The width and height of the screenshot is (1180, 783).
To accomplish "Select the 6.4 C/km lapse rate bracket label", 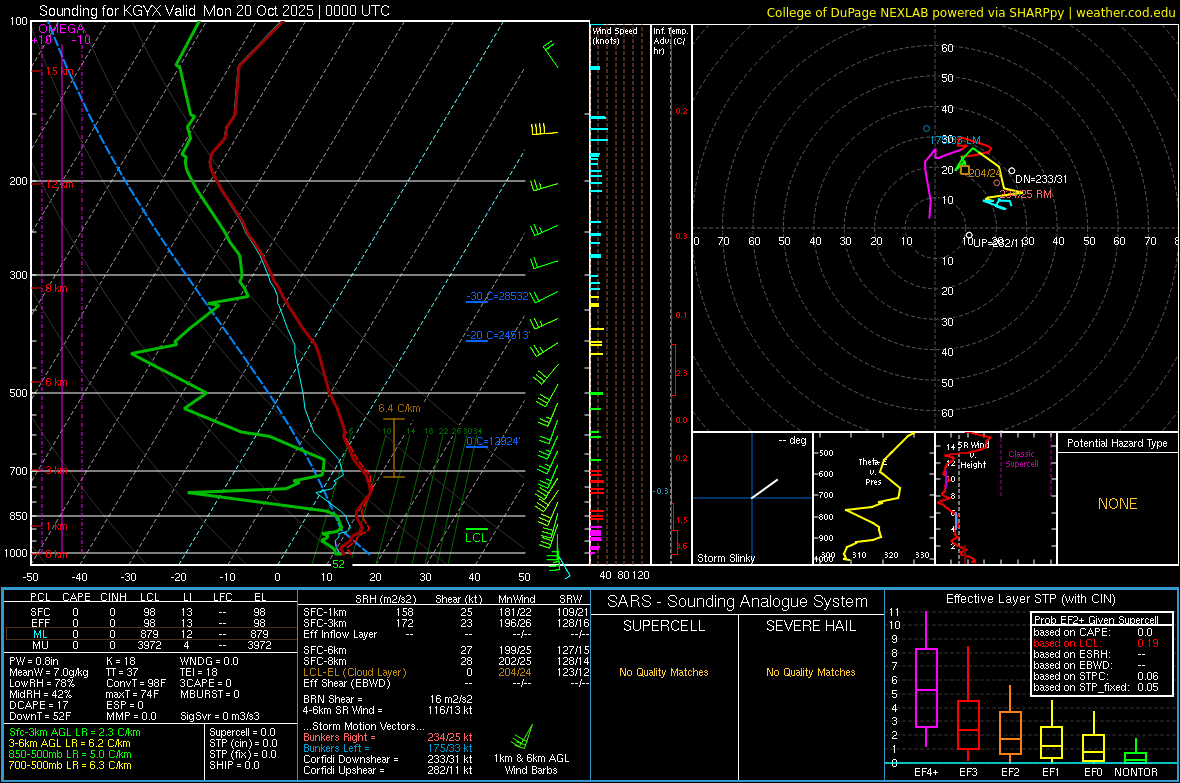I will (x=399, y=408).
